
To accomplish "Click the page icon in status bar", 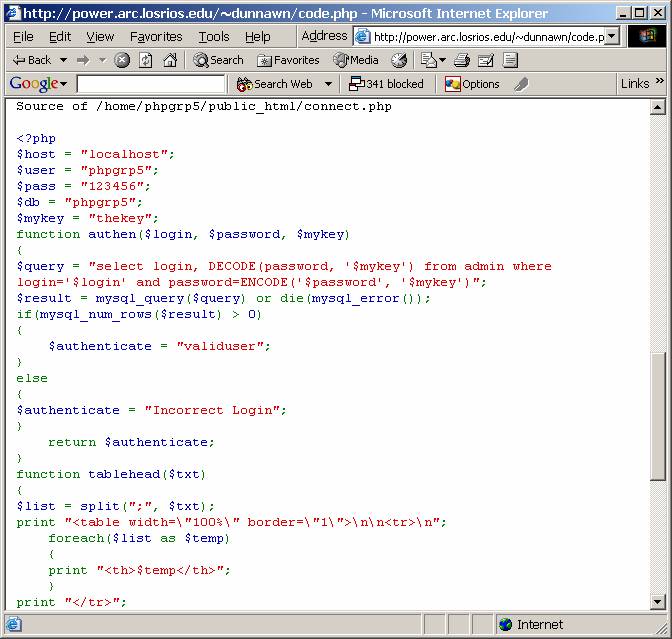I will 13,625.
